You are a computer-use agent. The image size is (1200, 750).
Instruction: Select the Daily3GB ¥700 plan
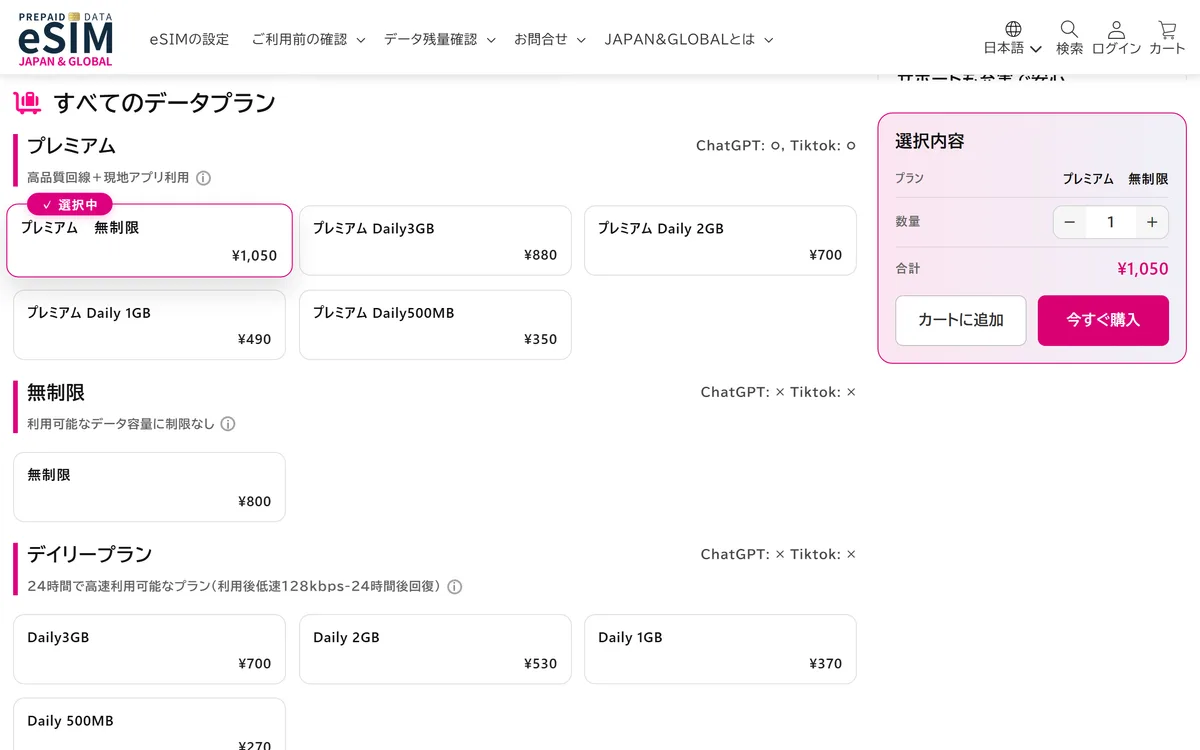point(149,649)
